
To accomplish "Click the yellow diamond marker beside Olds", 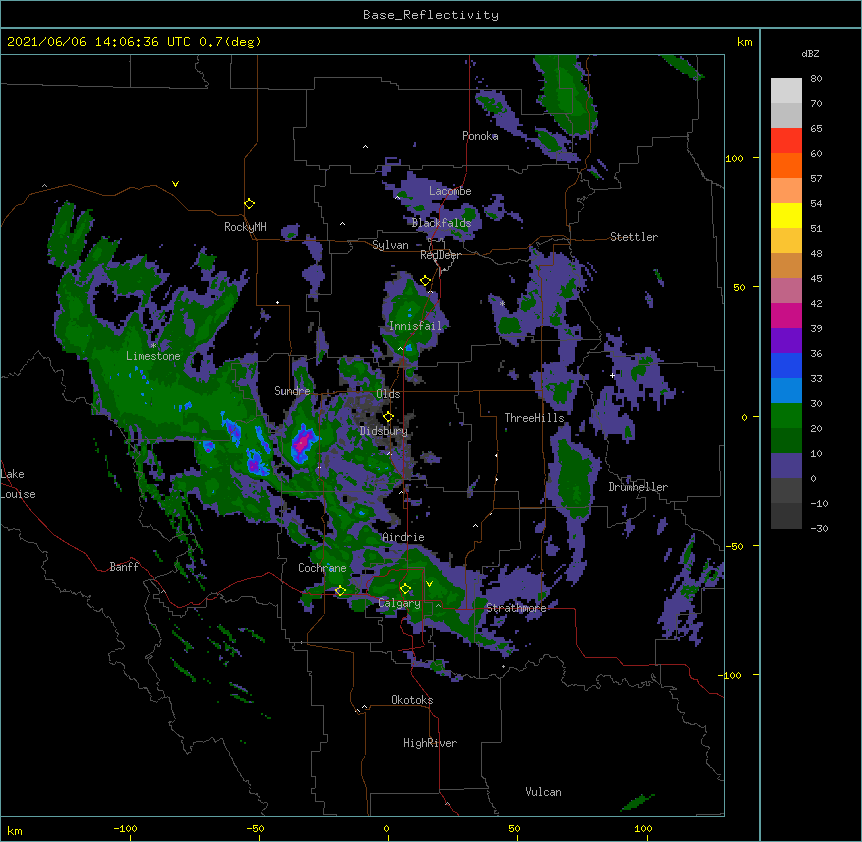I will [388, 417].
